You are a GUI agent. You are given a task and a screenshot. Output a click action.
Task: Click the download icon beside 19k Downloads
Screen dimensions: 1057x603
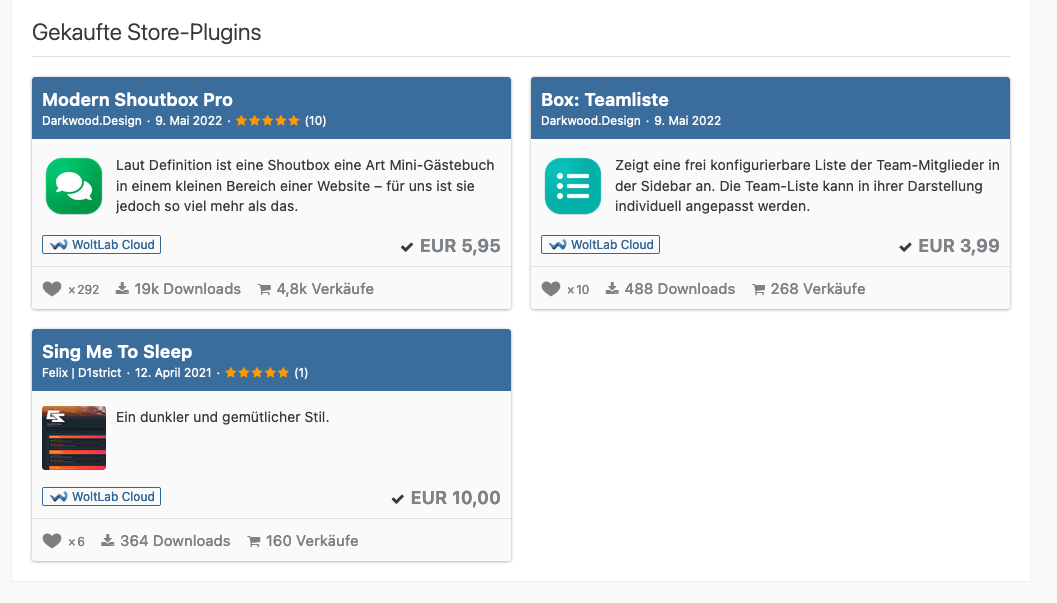[122, 289]
